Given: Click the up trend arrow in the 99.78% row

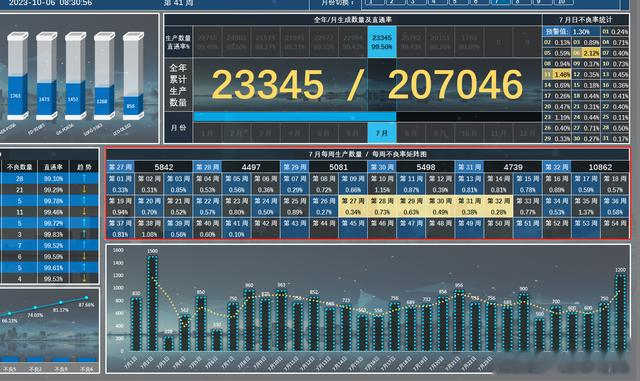Looking at the screenshot, I should coord(84,201).
